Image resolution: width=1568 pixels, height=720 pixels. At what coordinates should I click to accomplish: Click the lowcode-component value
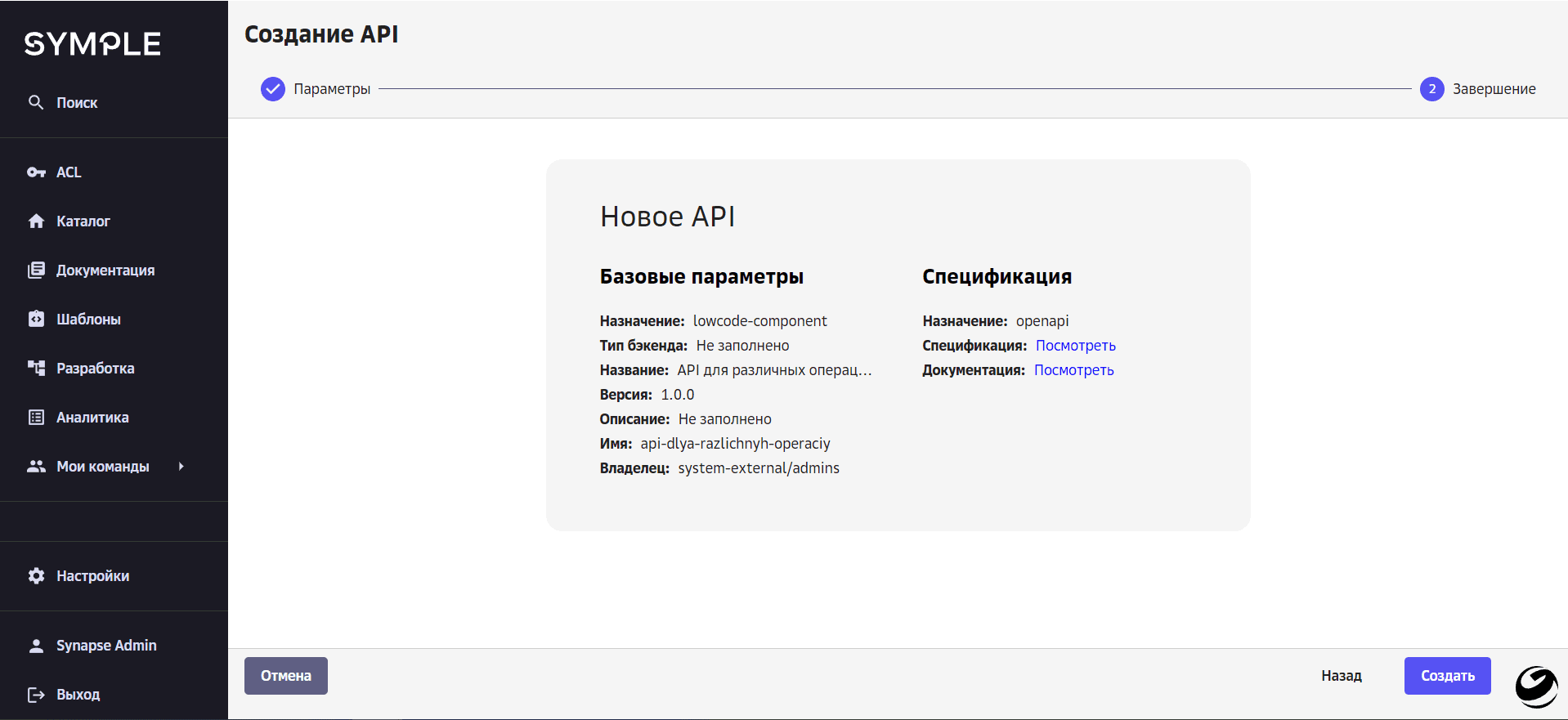click(x=759, y=321)
